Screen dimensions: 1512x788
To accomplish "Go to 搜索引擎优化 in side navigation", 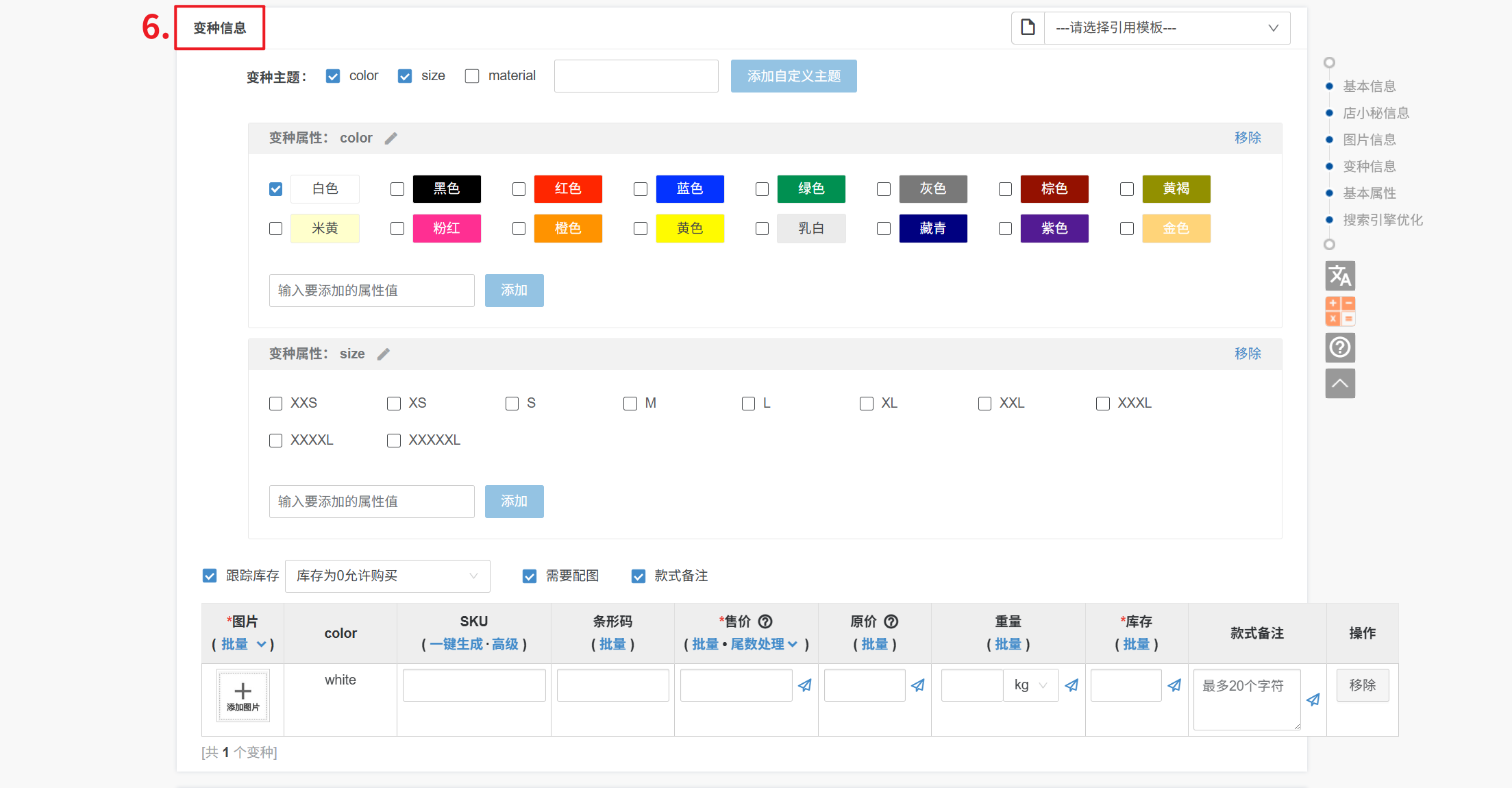I will [1383, 220].
